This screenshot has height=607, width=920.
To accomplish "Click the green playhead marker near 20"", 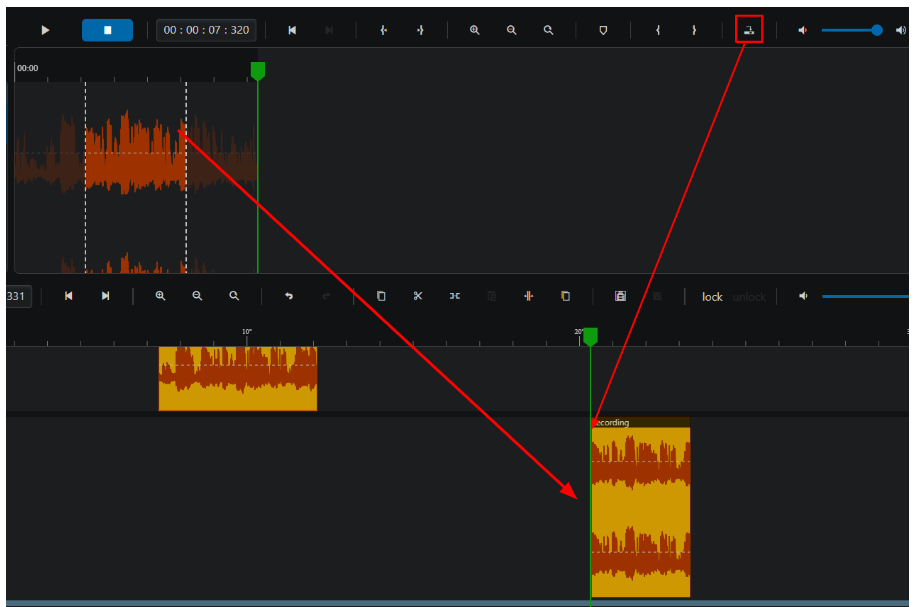I will tap(590, 337).
